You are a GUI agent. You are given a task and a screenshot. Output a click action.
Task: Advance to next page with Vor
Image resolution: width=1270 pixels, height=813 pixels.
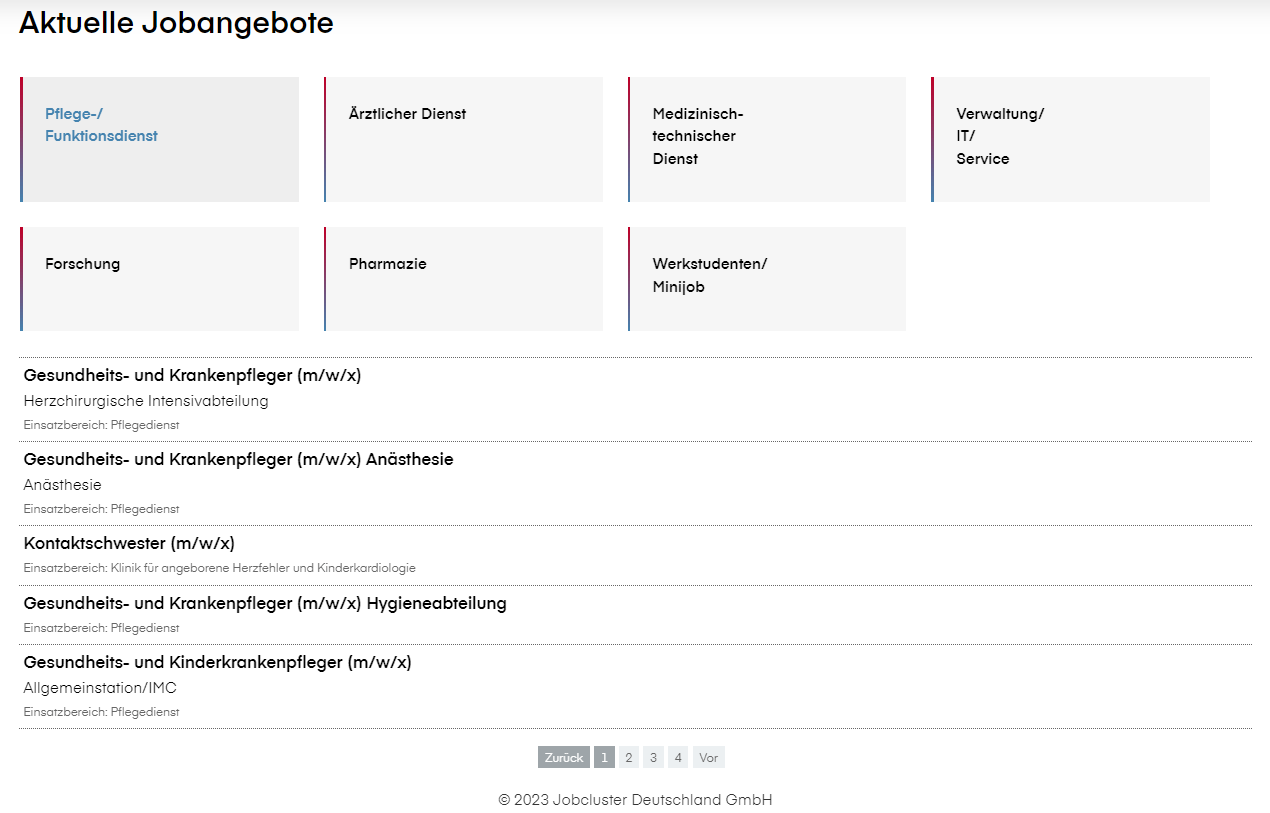[x=708, y=757]
